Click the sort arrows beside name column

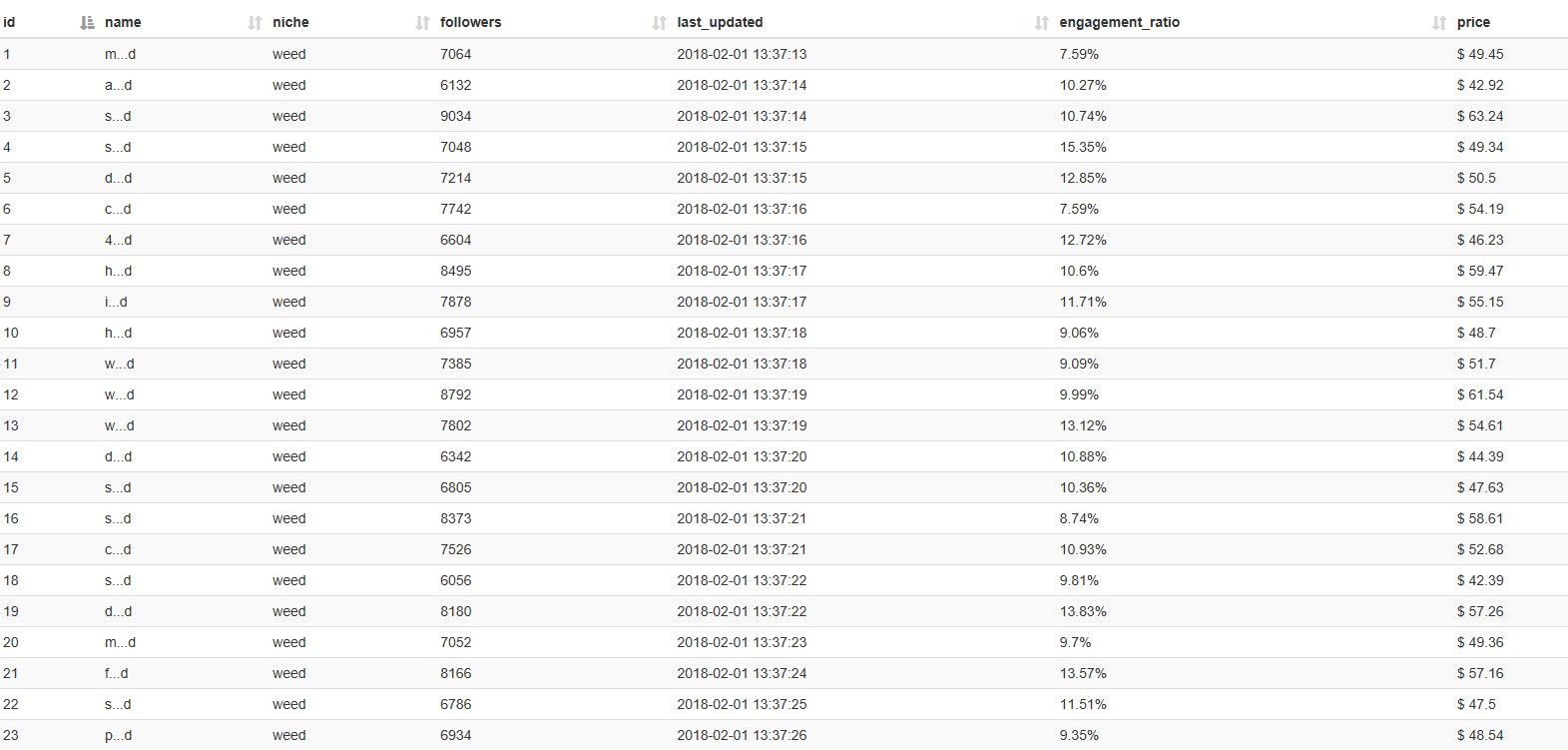pos(255,23)
